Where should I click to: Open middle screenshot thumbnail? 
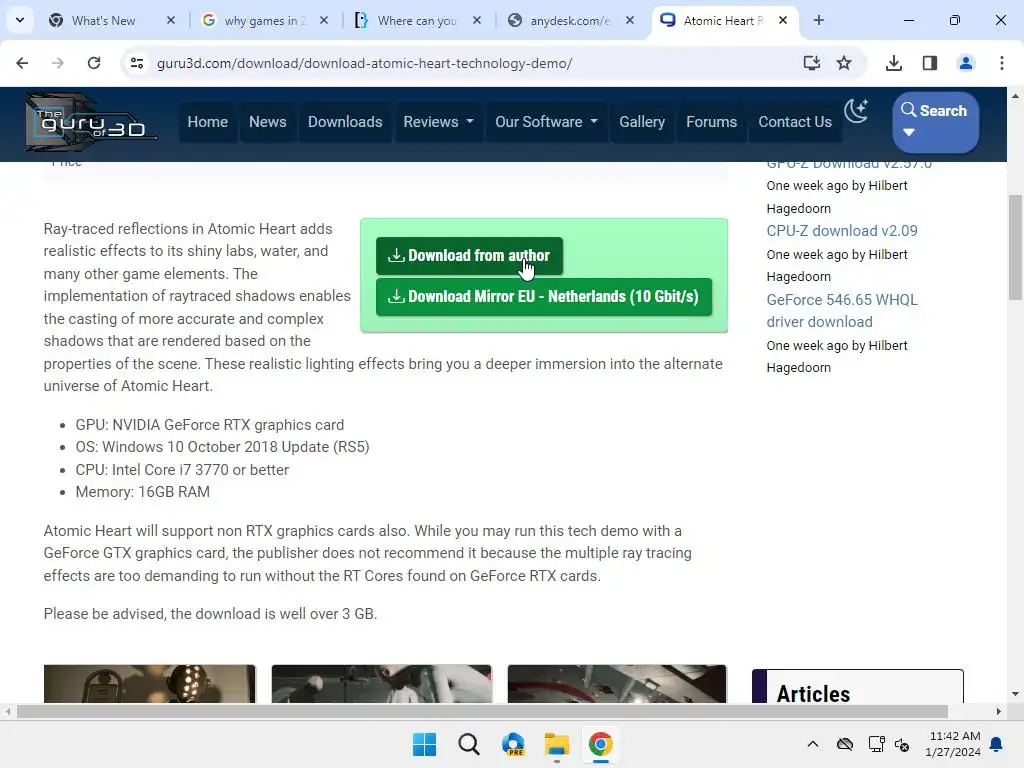(x=381, y=684)
